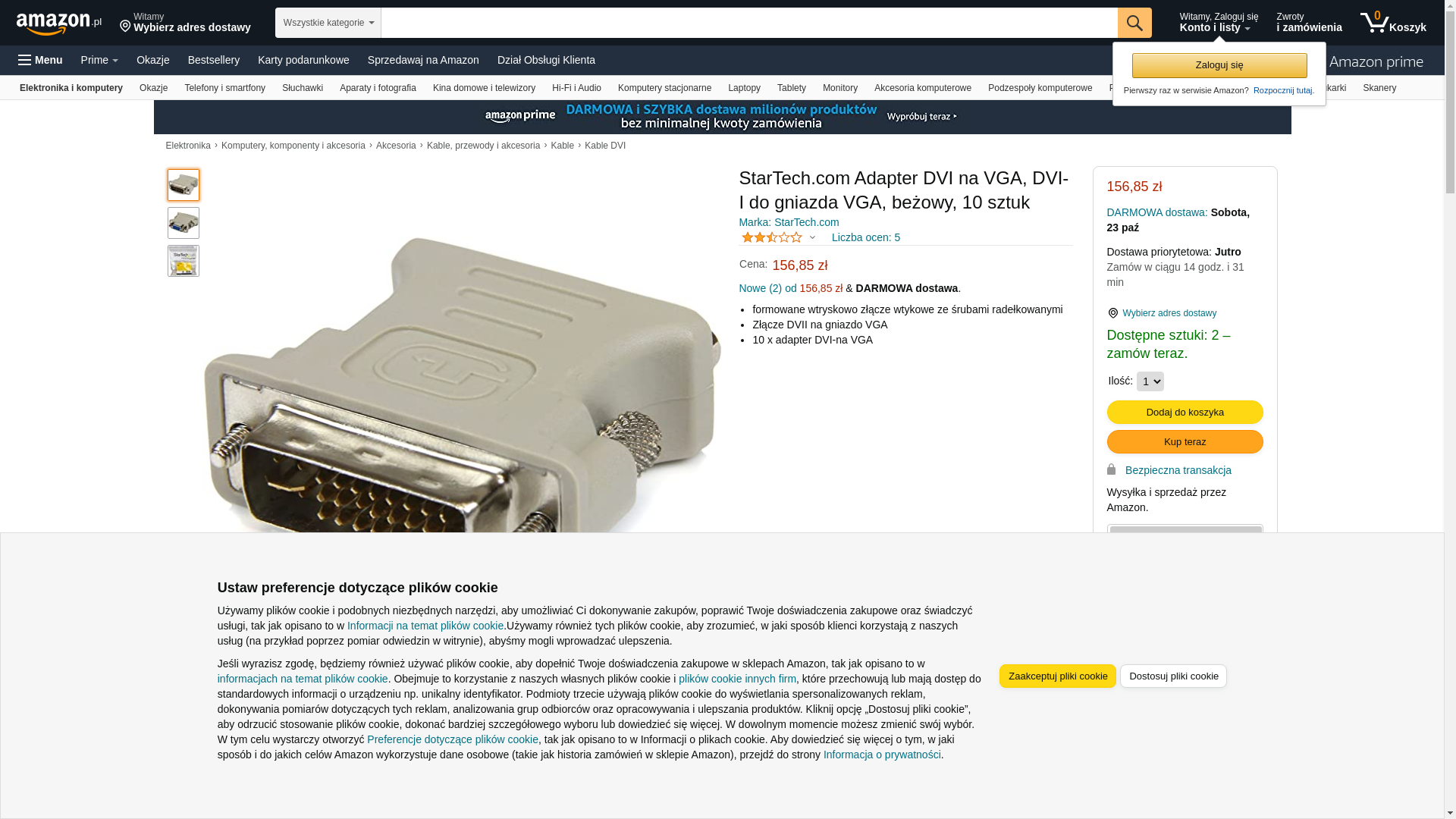Expand the Wszystkie kategorie search dropdown

click(328, 23)
